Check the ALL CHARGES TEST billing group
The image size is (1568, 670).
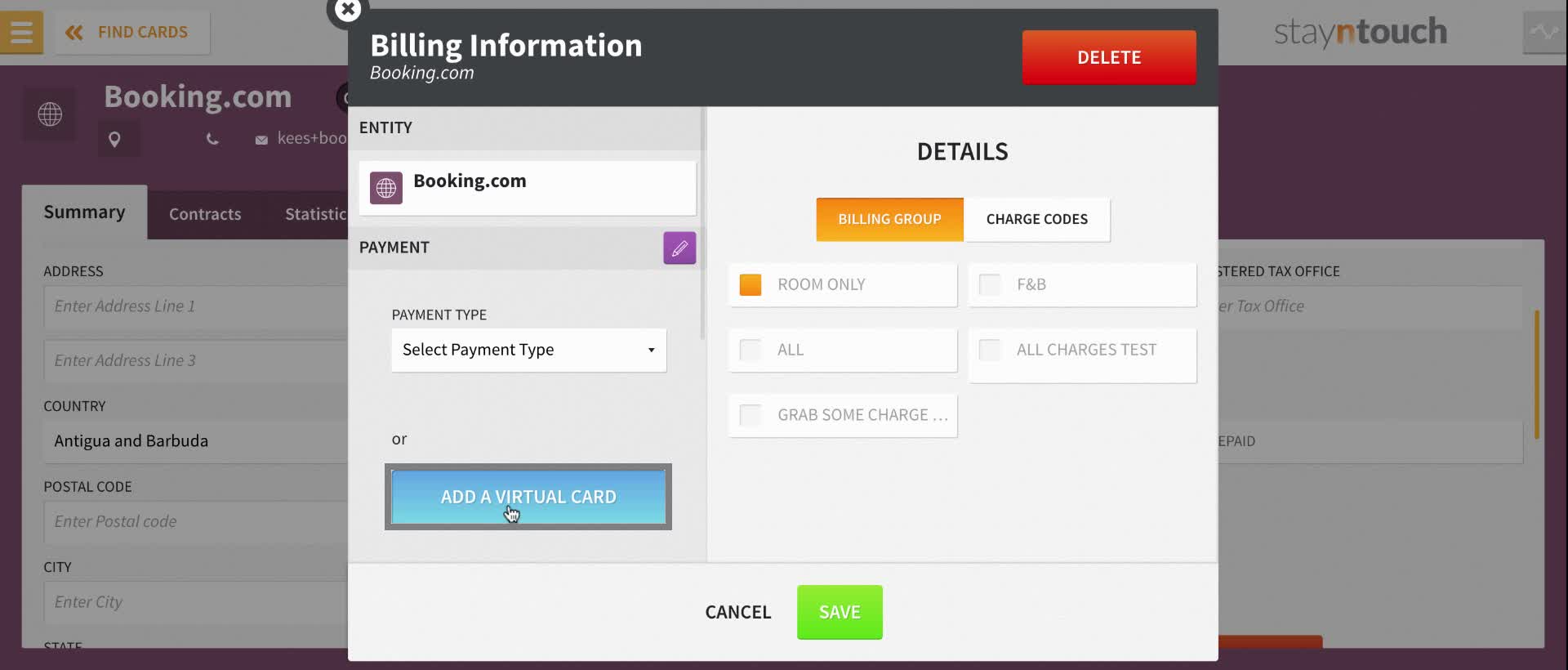[x=990, y=350]
